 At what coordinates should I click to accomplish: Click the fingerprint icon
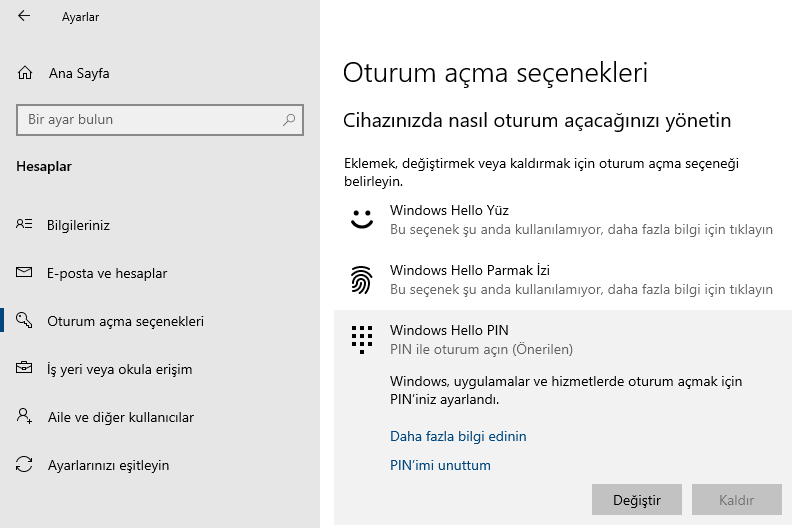point(361,280)
